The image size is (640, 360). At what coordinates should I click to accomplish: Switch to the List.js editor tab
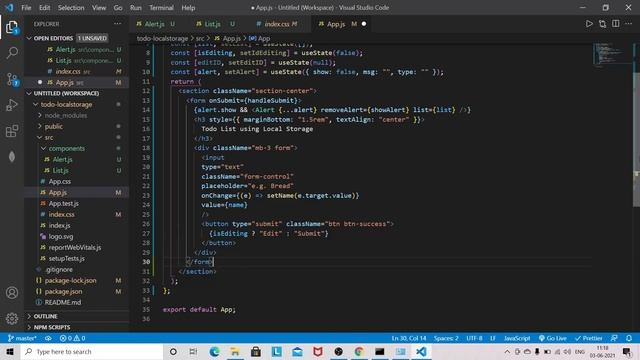click(215, 24)
